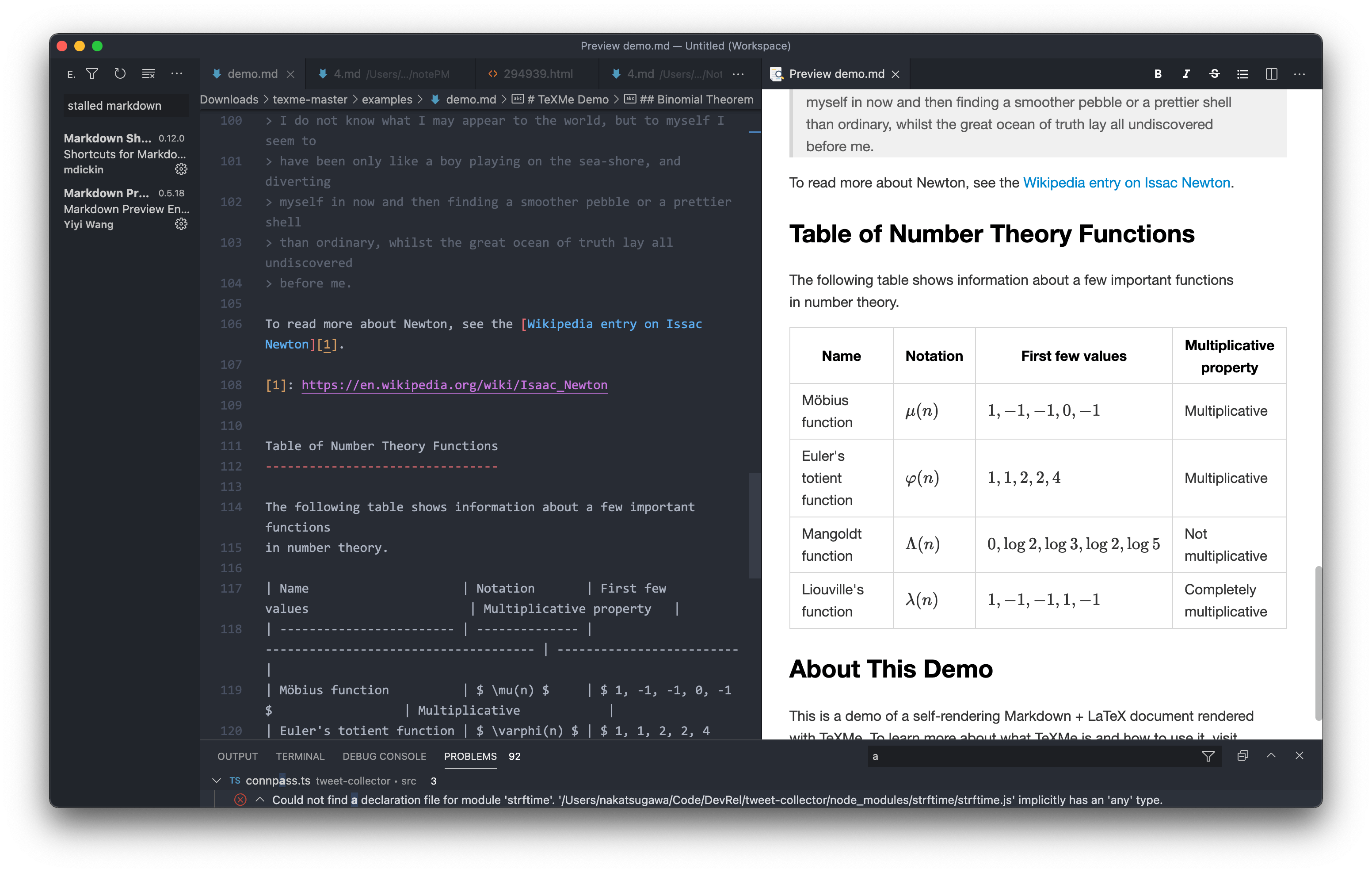Switch to the TERMINAL tab
Viewport: 1372px width, 873px height.
click(x=300, y=756)
